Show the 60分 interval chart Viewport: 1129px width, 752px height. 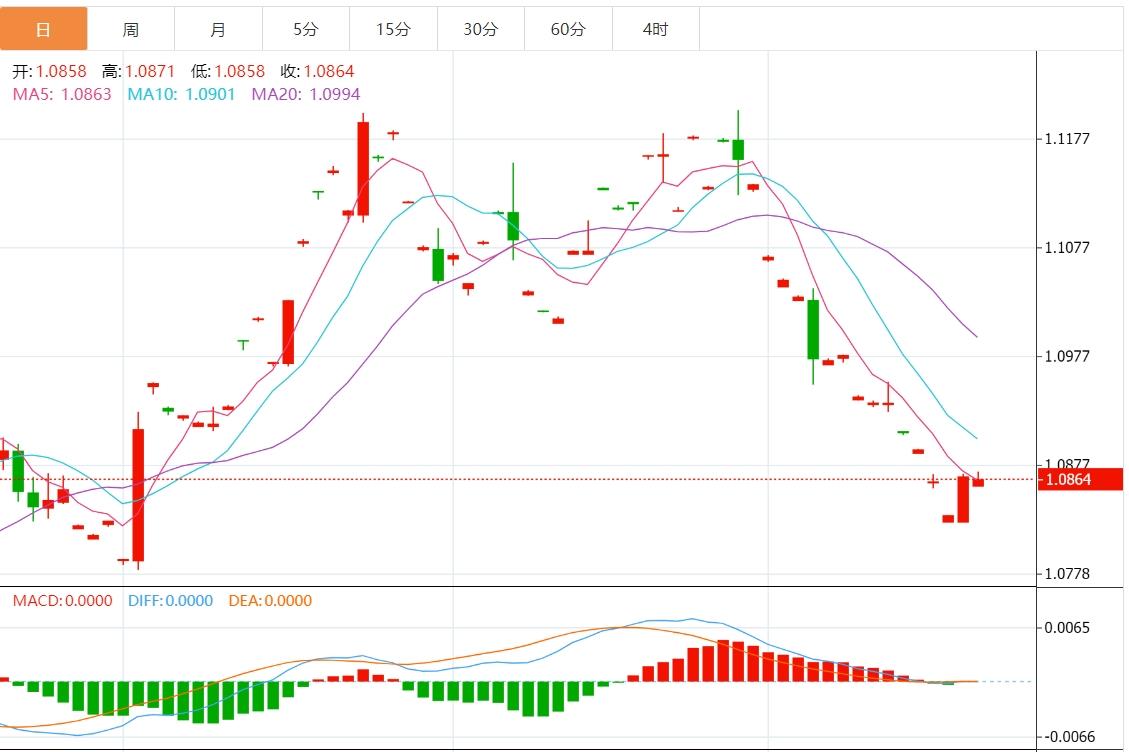click(568, 29)
